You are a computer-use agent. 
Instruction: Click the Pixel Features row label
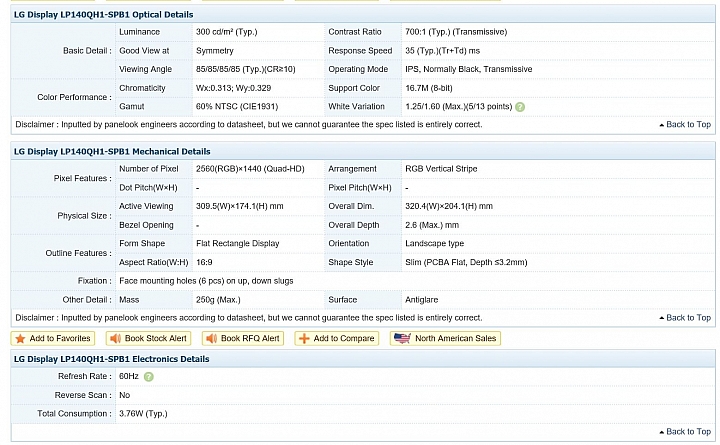83,179
